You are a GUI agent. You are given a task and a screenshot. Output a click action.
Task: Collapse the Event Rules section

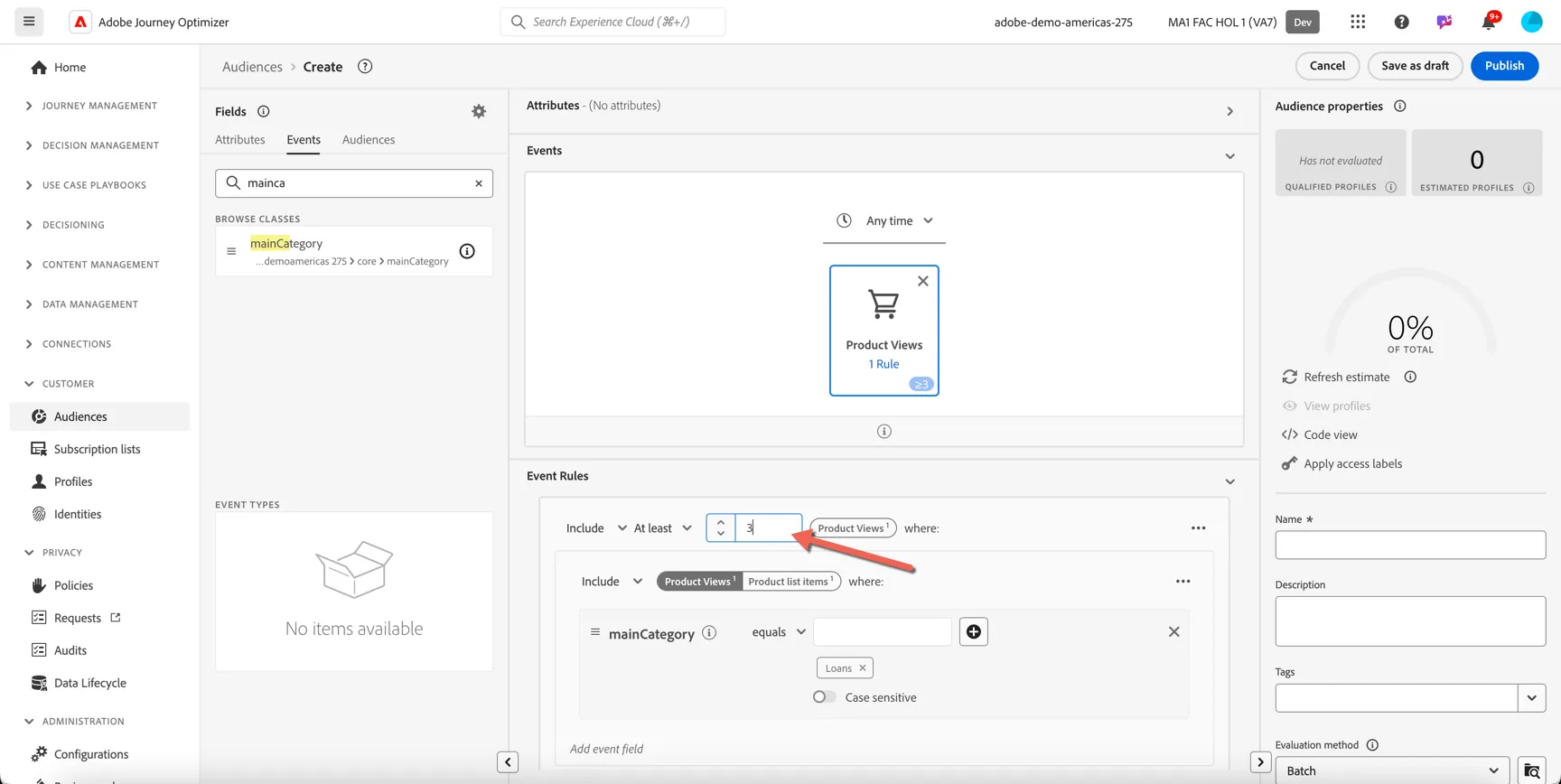point(1229,481)
